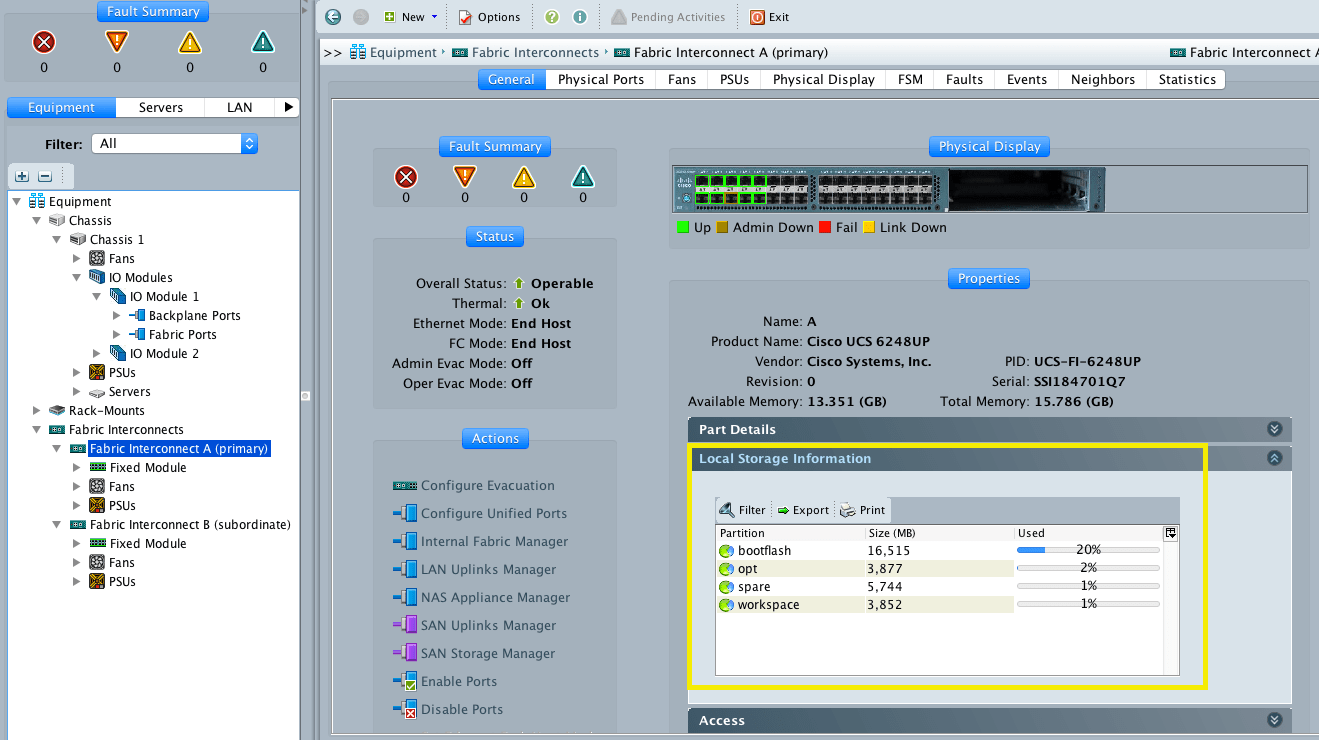Expand the Access section
The image size is (1319, 740).
click(1274, 720)
